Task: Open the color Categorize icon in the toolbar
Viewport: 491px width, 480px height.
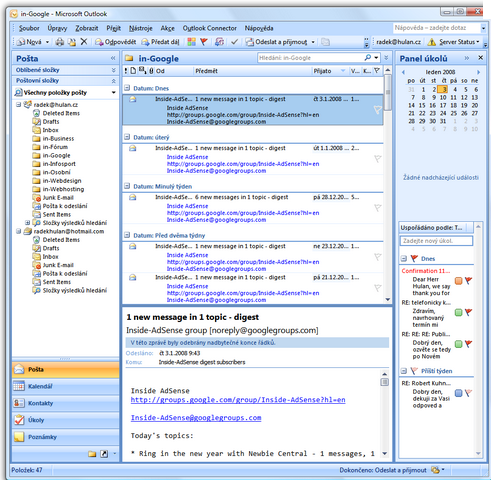Action: pyautogui.click(x=191, y=42)
